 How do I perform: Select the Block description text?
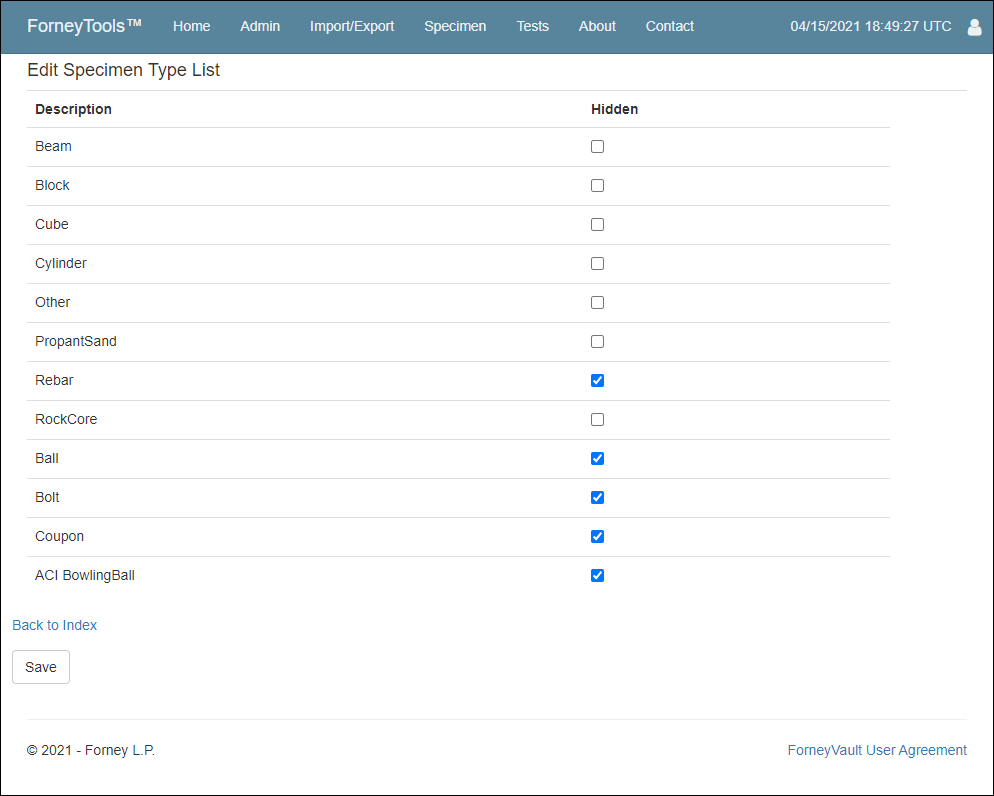[52, 185]
